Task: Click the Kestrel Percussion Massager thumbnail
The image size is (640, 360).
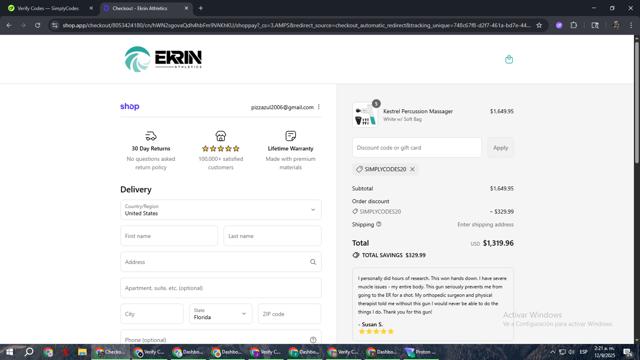Action: click(365, 115)
